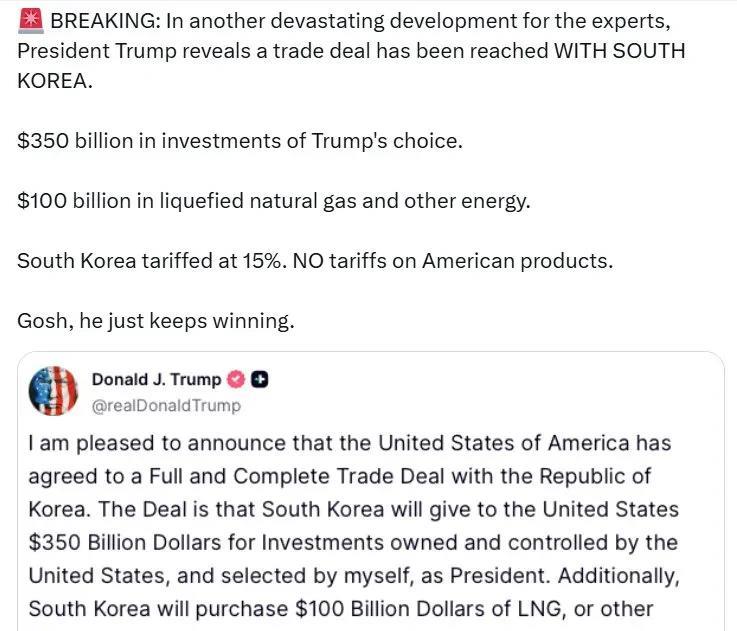
Task: Click the 'Gosh, he just keeps winning' line
Action: click(156, 321)
